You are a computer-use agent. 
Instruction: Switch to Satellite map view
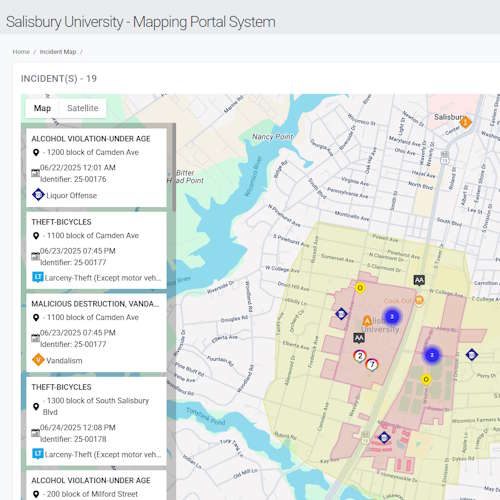[83, 108]
